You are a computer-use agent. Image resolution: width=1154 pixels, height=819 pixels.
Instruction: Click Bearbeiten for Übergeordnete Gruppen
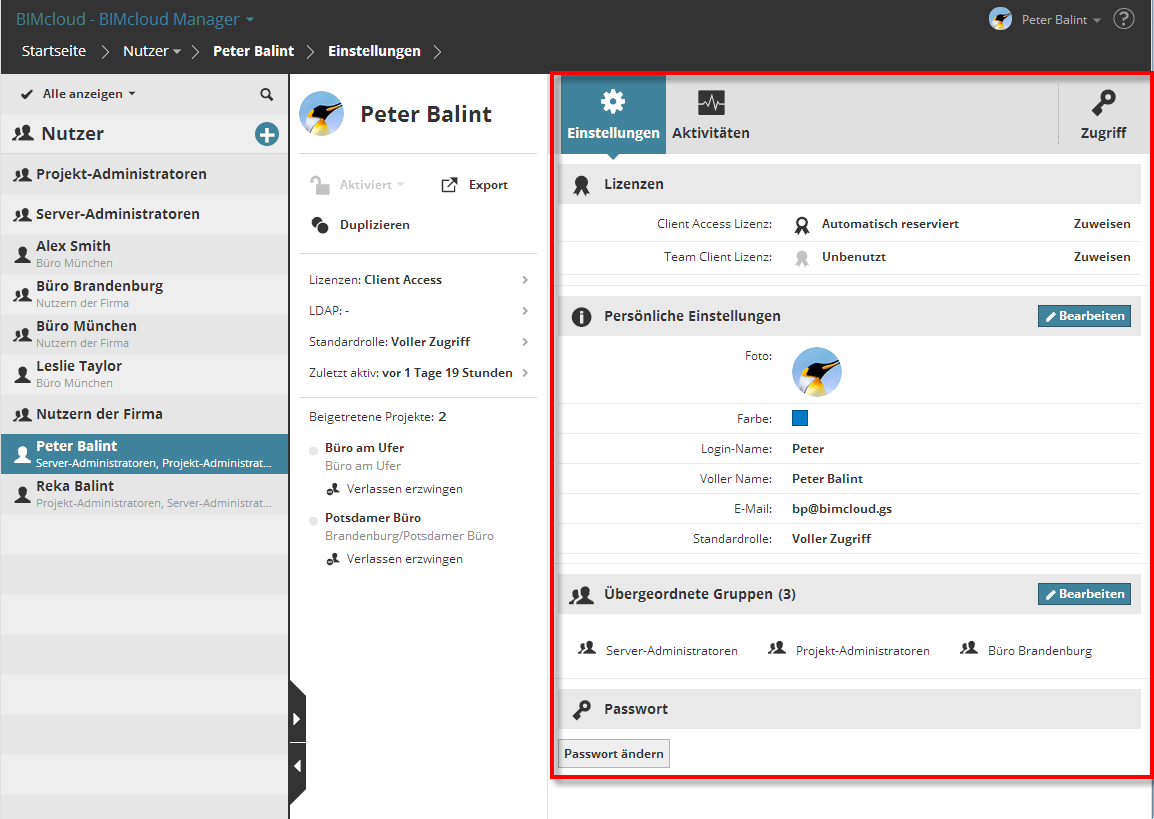click(1084, 594)
